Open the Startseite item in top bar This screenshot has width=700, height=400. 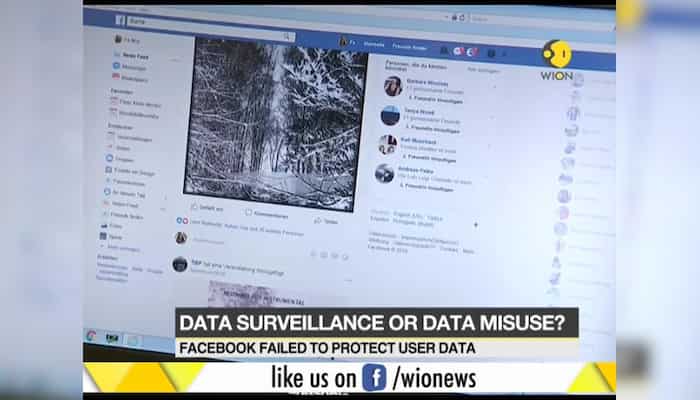tap(374, 44)
